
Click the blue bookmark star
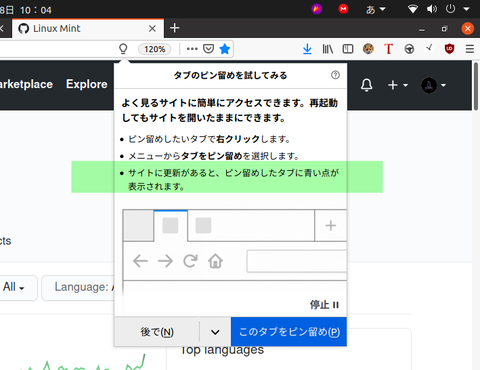click(225, 49)
